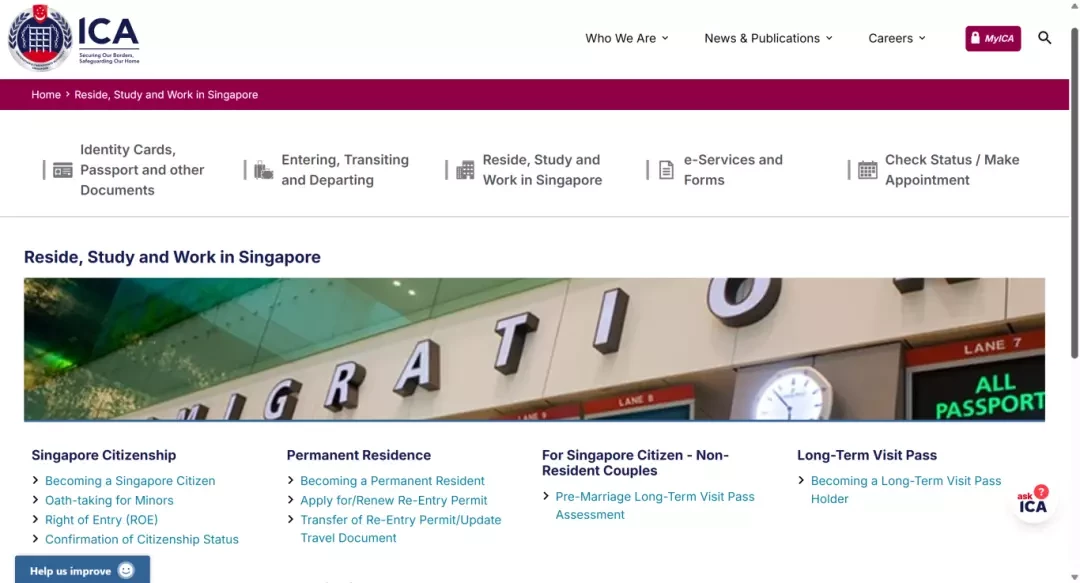Click the e-Services and Forms document icon

pos(666,170)
